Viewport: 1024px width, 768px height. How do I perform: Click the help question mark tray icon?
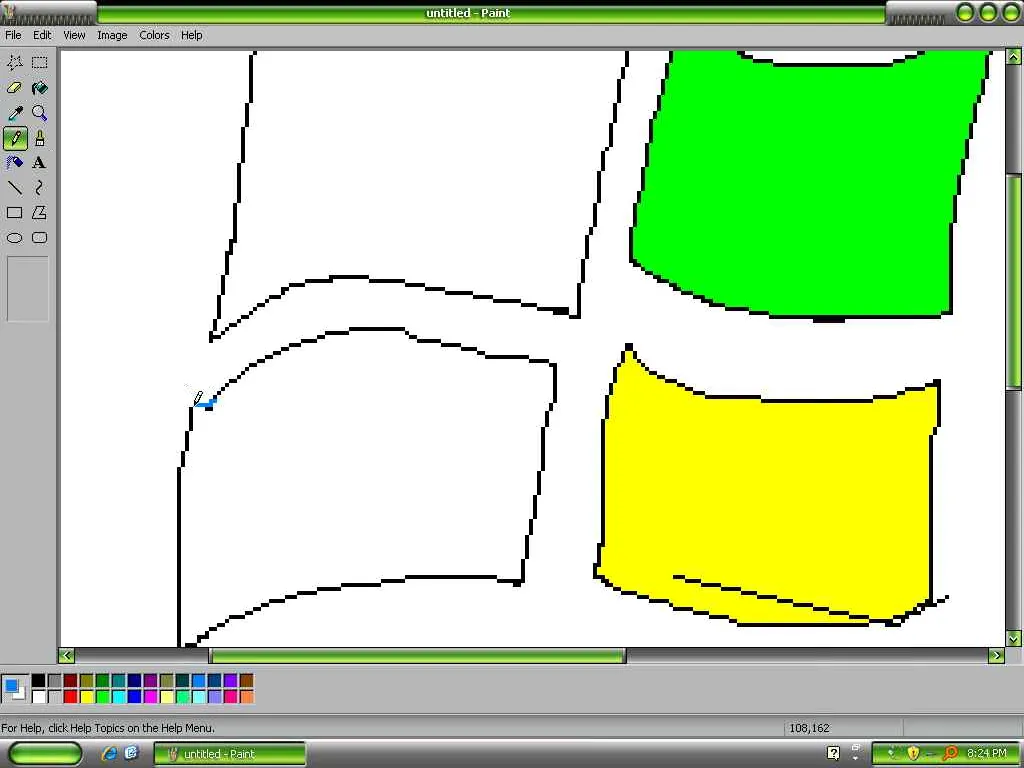coord(833,754)
